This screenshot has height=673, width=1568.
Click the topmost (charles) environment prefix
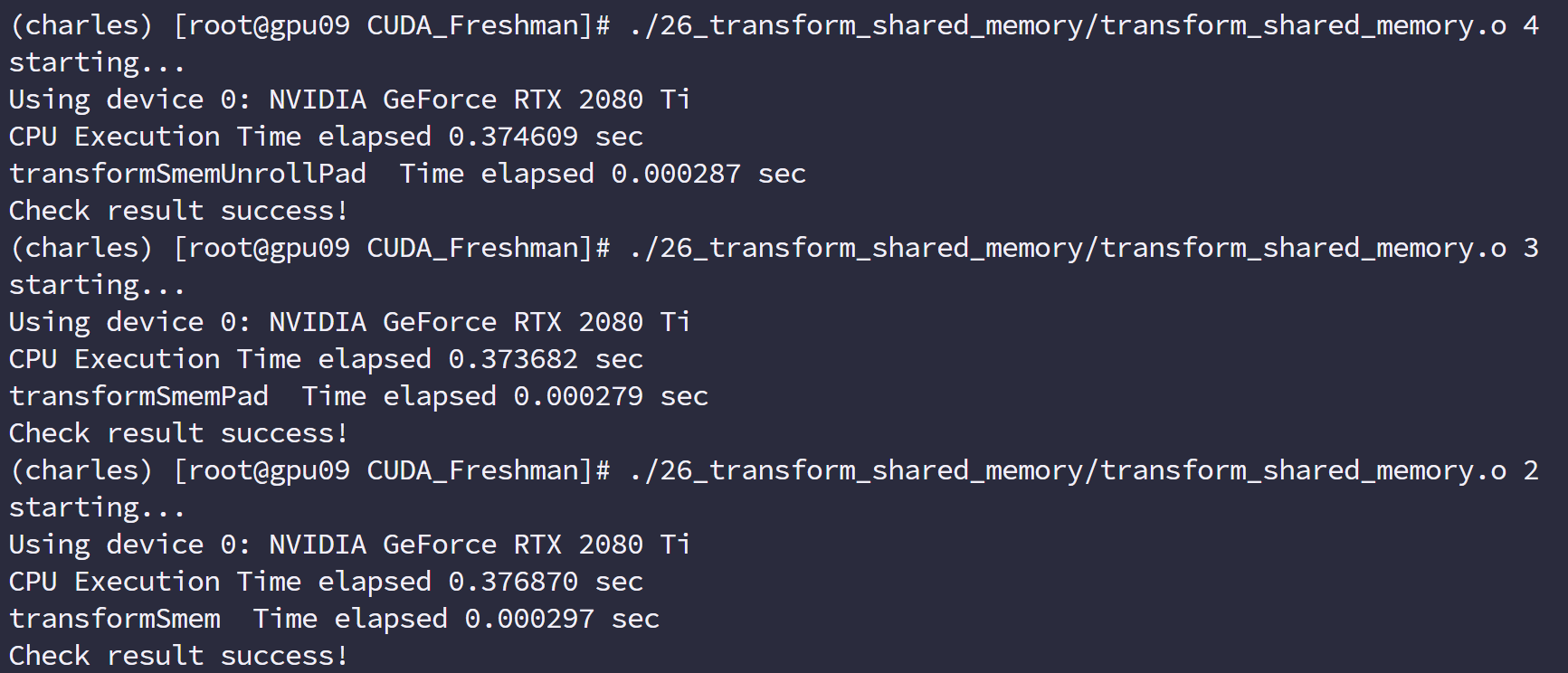click(81, 25)
